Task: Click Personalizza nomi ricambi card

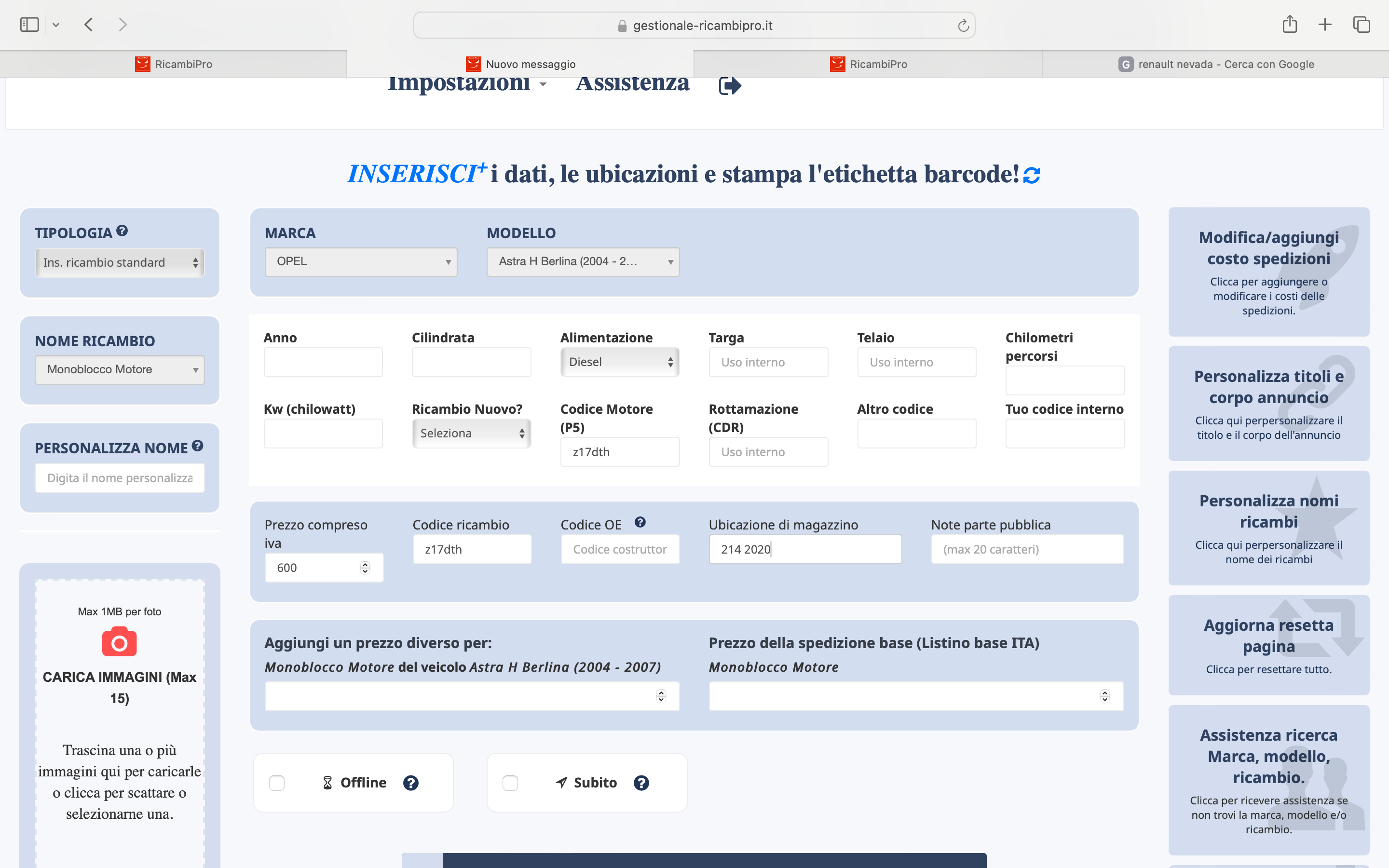Action: 1268,528
